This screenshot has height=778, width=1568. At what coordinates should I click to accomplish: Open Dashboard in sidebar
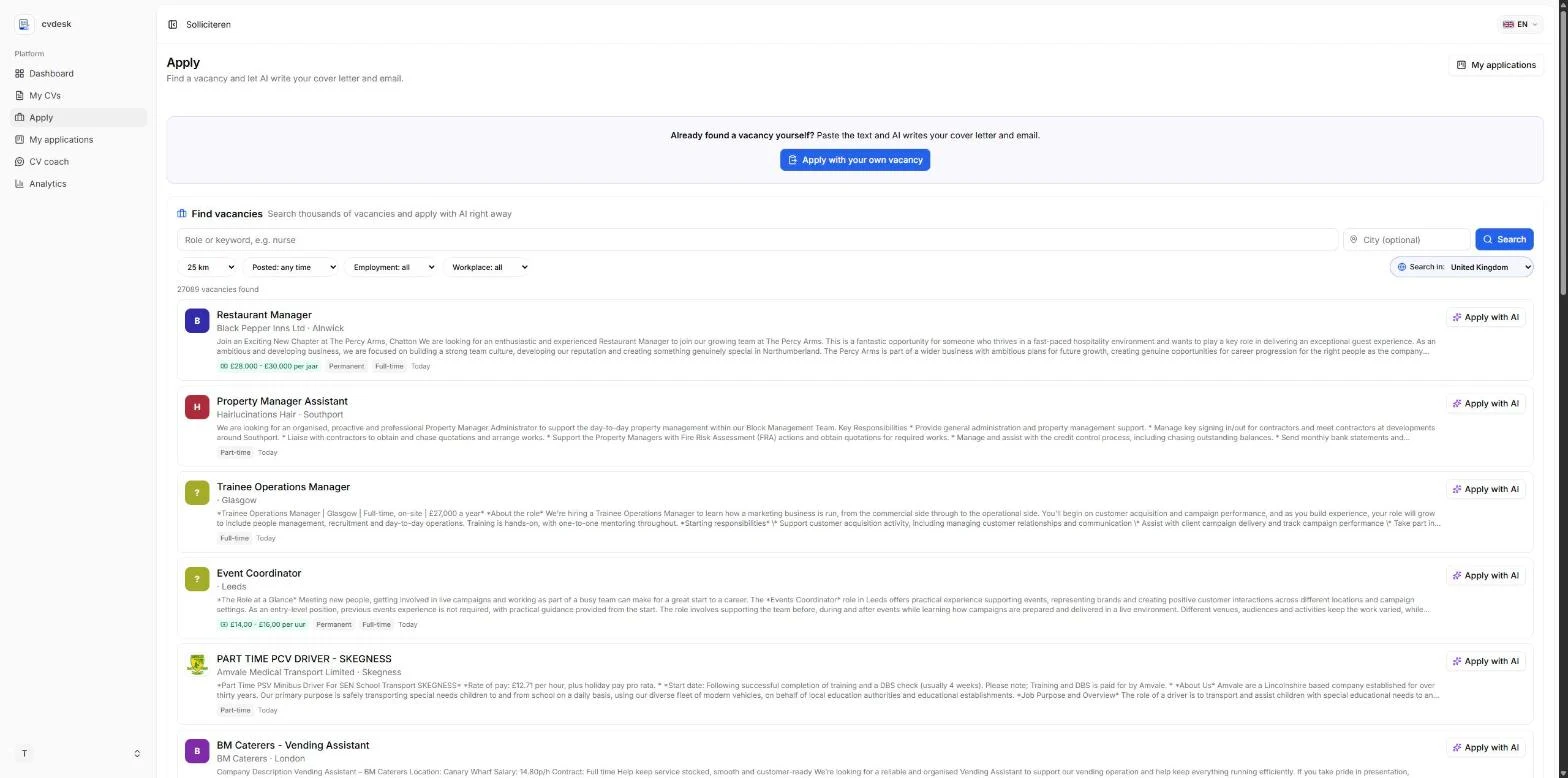[x=79, y=74]
